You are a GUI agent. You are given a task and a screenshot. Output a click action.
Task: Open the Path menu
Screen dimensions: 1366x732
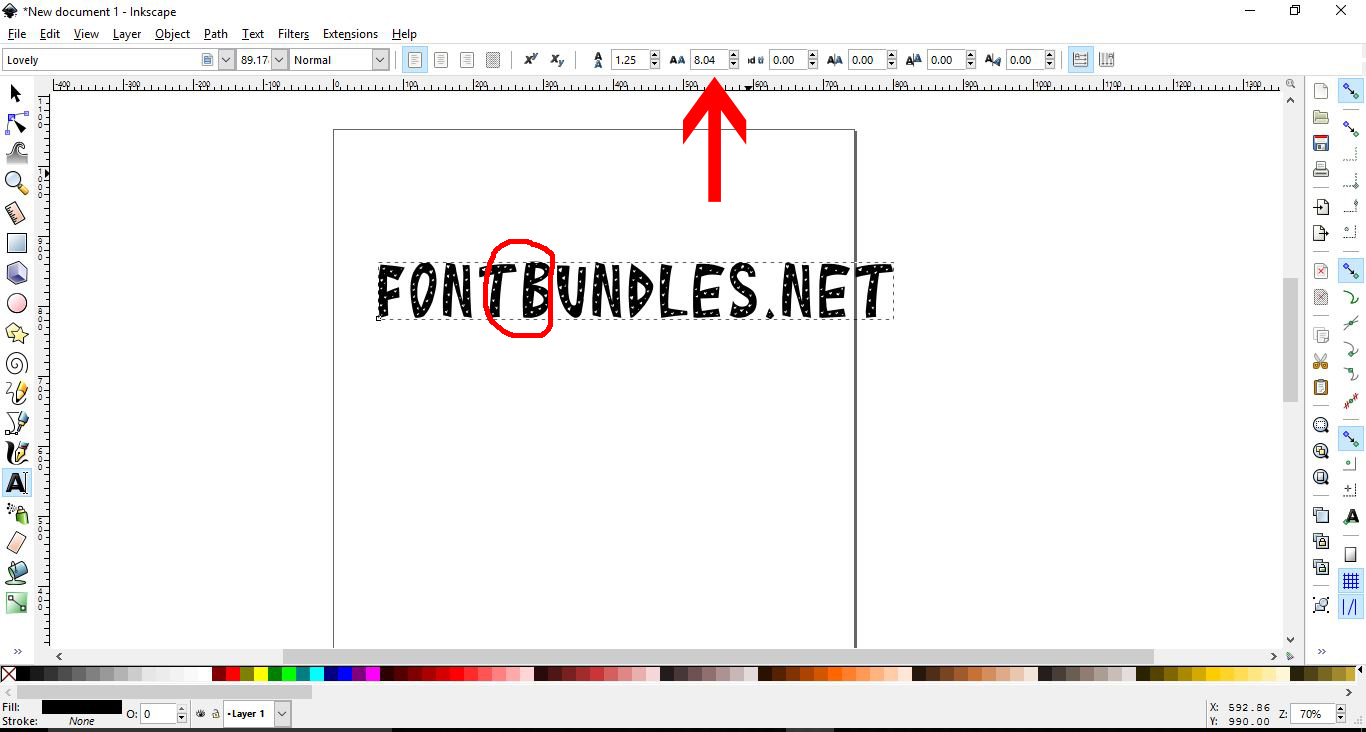pyautogui.click(x=216, y=34)
